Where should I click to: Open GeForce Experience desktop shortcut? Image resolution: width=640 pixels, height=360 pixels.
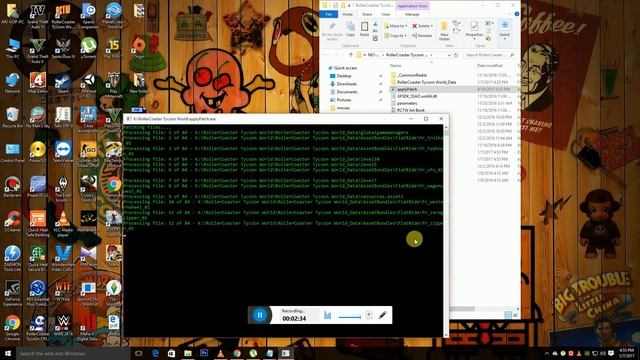coord(12,293)
